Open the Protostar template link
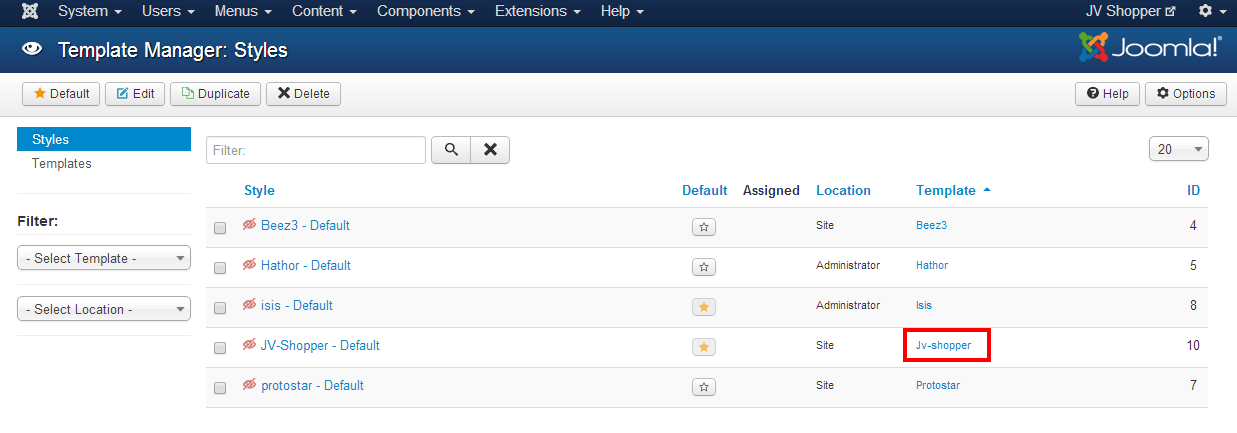Screen dimensions: 1237x433 938,385
